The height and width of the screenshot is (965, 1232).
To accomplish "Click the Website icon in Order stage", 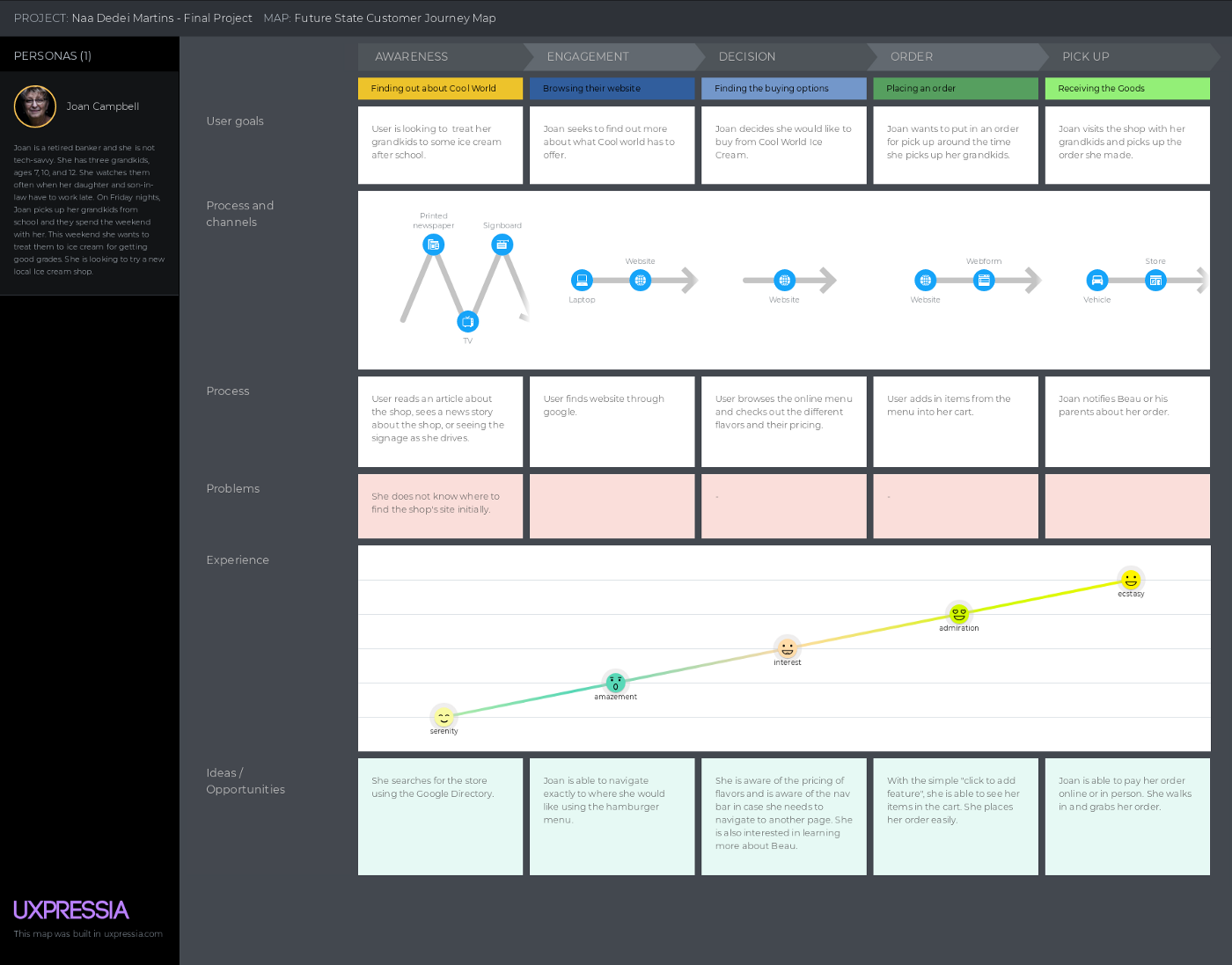I will [925, 280].
